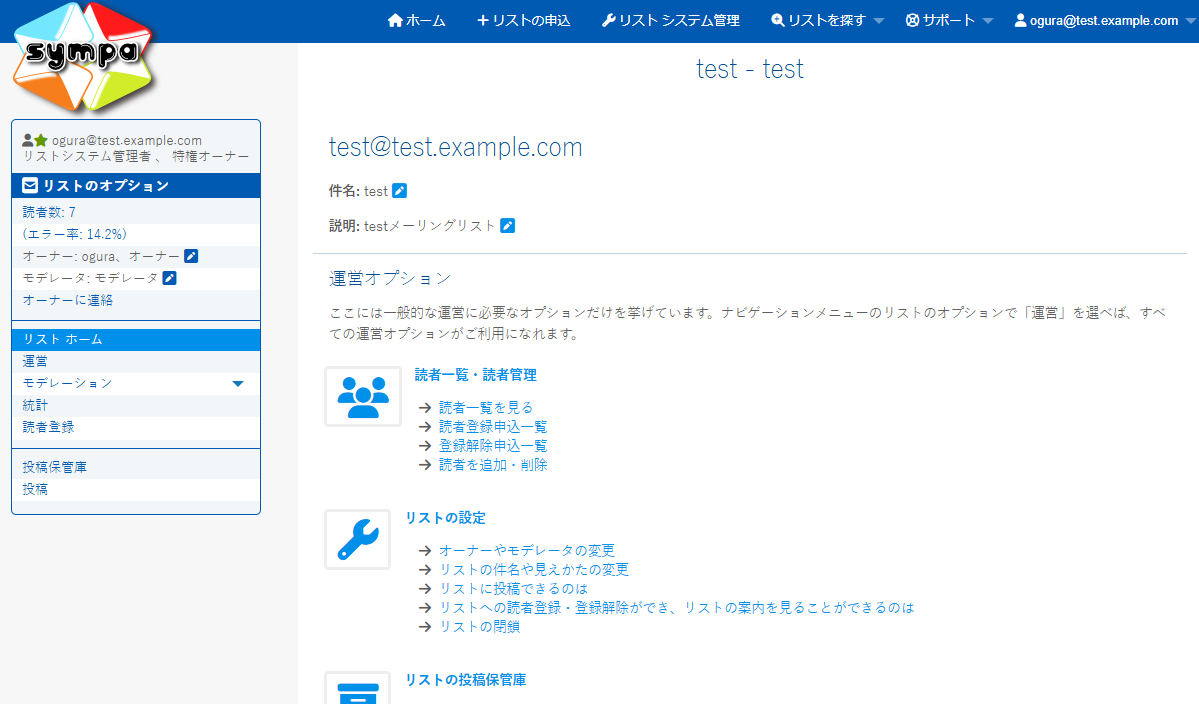Open the ogura@test.example.com user menu
The width and height of the screenshot is (1199, 704).
(1103, 20)
